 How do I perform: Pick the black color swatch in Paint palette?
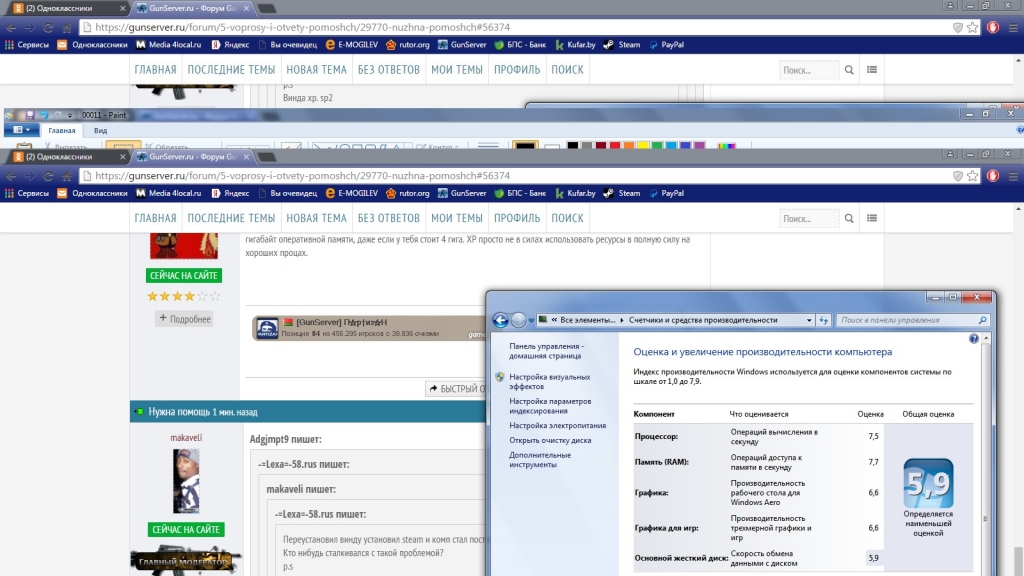coord(573,146)
